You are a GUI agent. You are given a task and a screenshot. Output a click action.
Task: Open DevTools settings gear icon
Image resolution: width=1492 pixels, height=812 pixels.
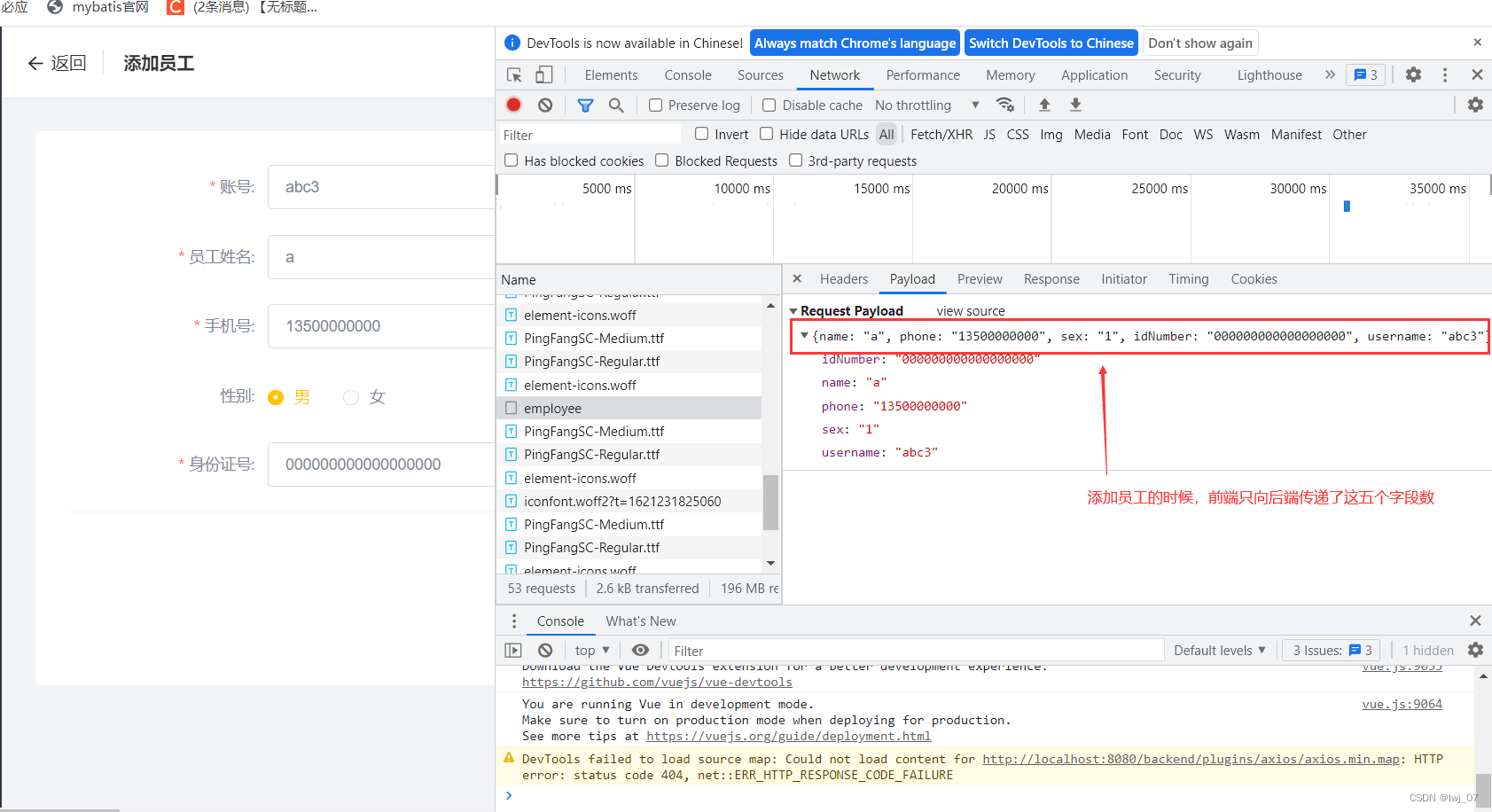[1413, 74]
